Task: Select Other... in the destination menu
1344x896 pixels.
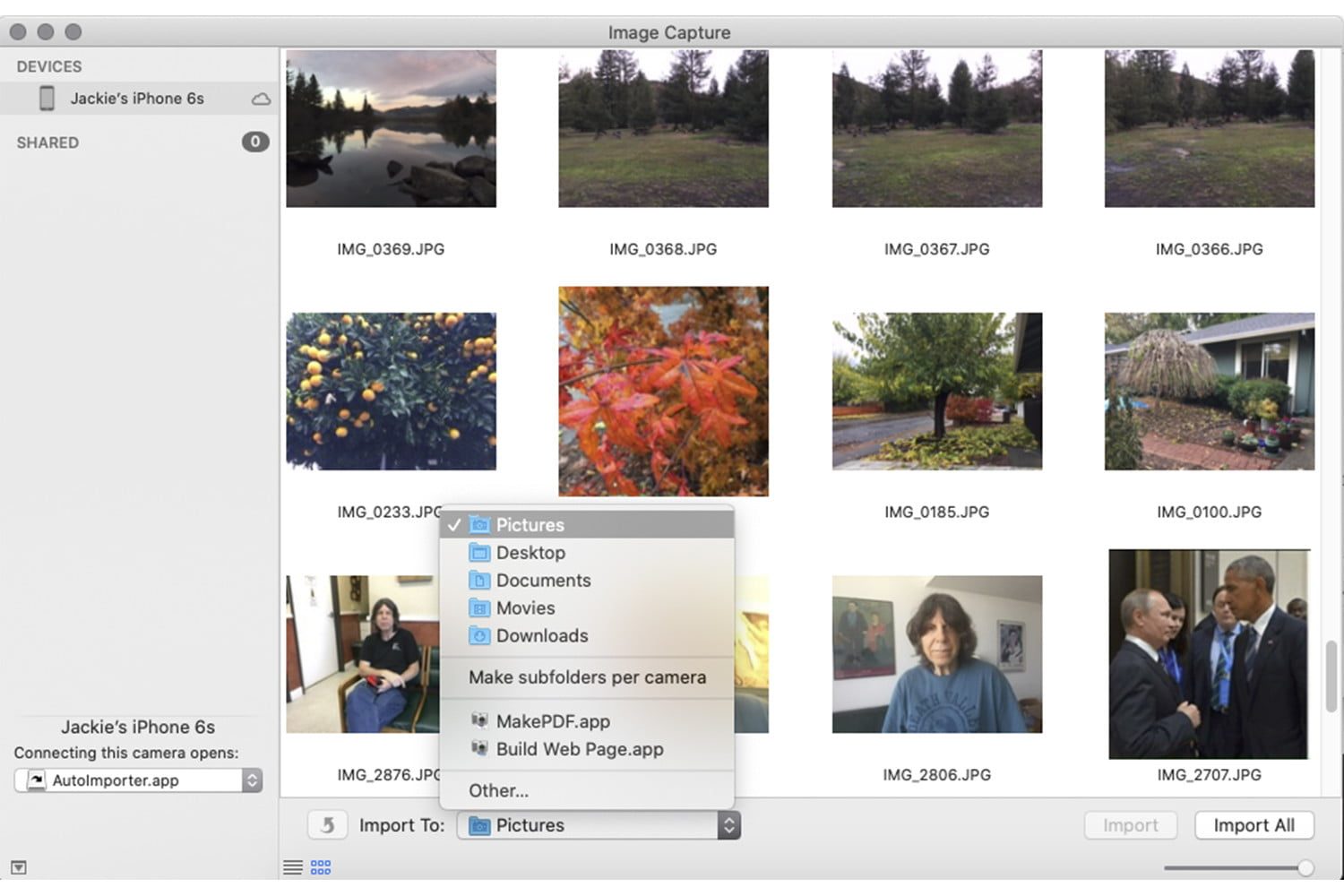Action: click(x=499, y=790)
